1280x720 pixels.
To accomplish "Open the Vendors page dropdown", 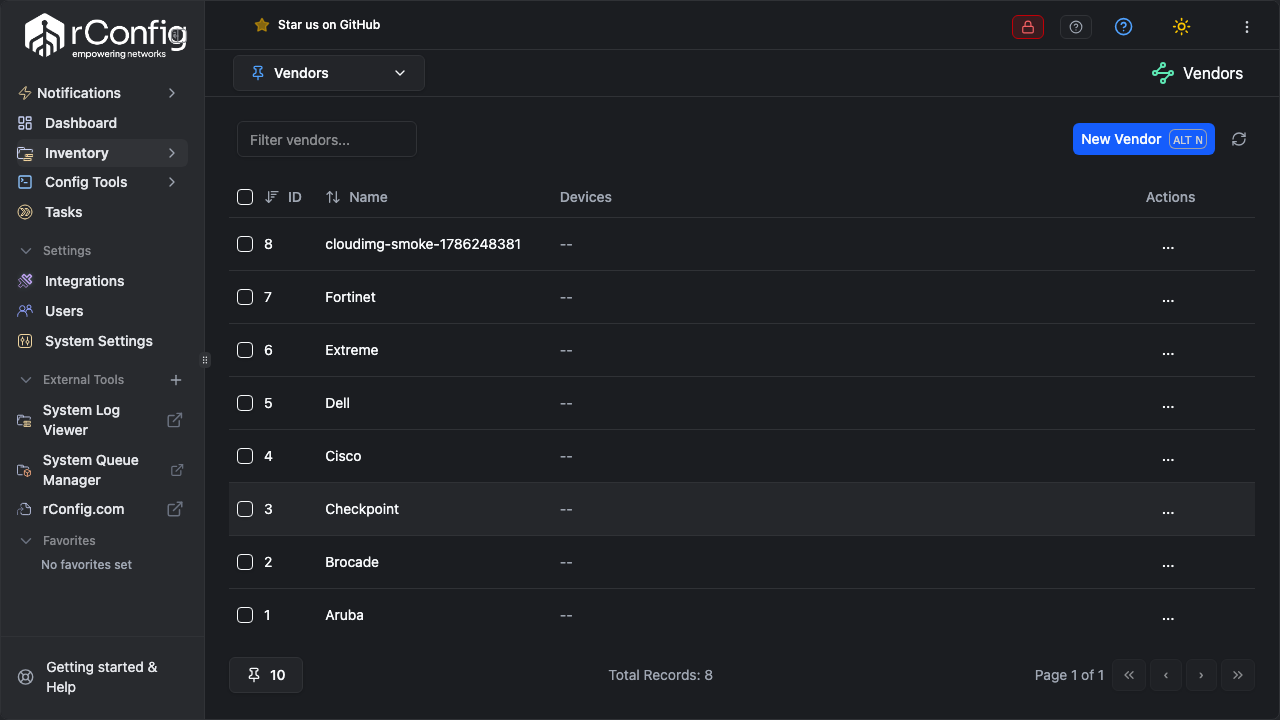I will tap(329, 73).
